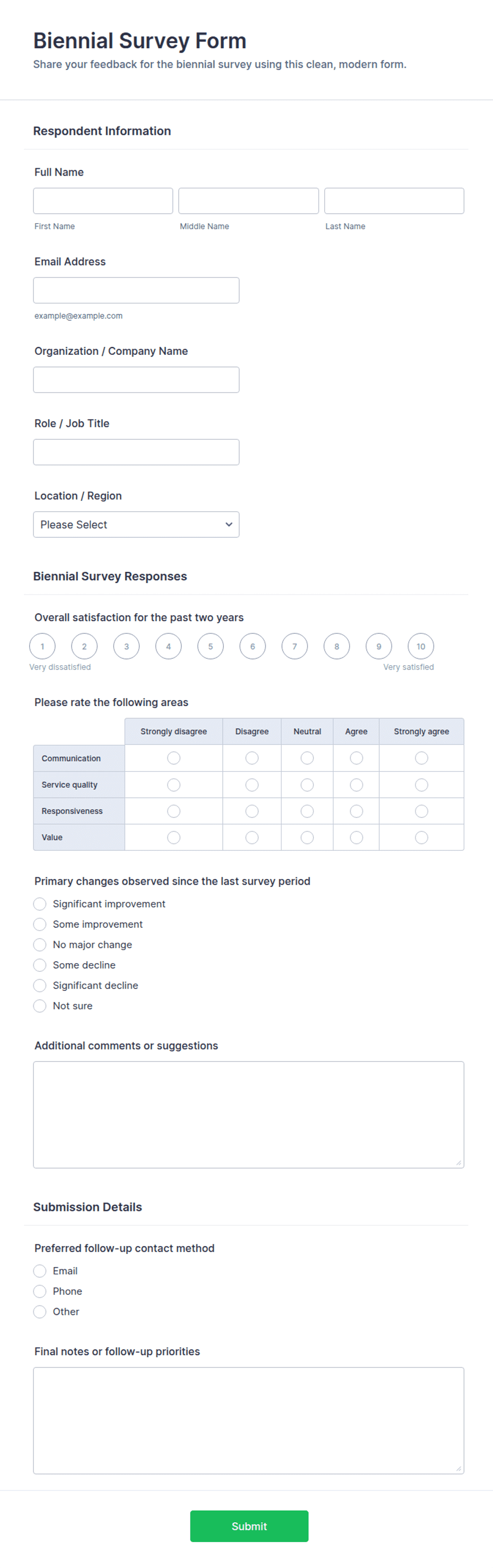This screenshot has width=493, height=1568.
Task: Select Phone as follow-up contact method
Action: tap(40, 1291)
